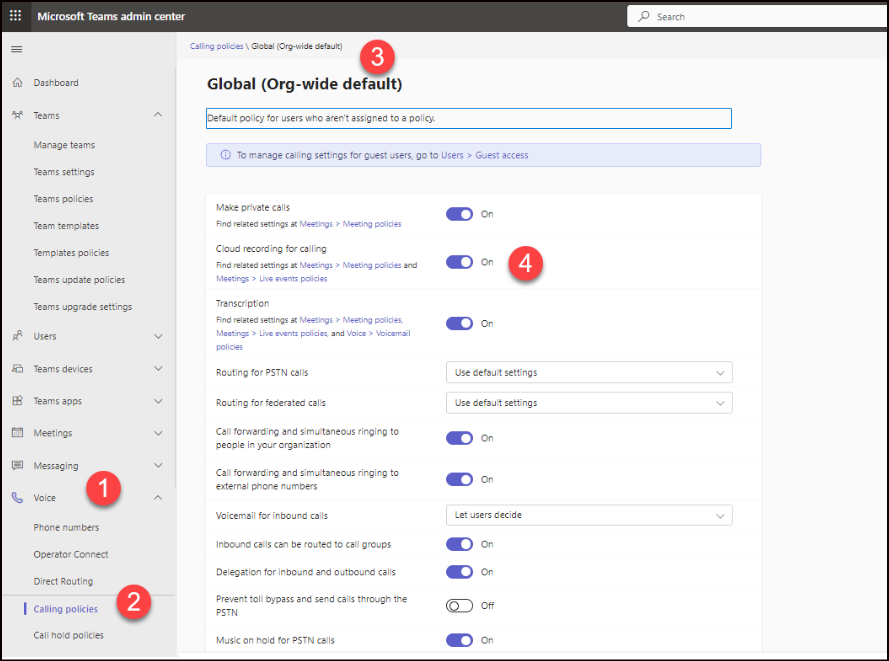Click the Meetings calendar icon
This screenshot has width=889, height=661.
click(17, 433)
